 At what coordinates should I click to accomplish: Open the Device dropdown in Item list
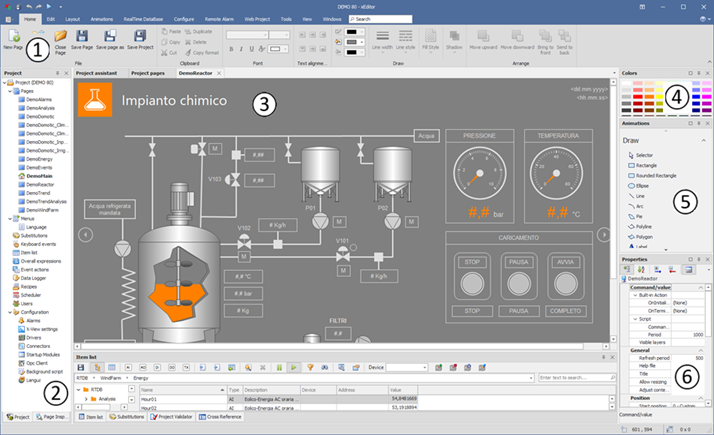[424, 367]
